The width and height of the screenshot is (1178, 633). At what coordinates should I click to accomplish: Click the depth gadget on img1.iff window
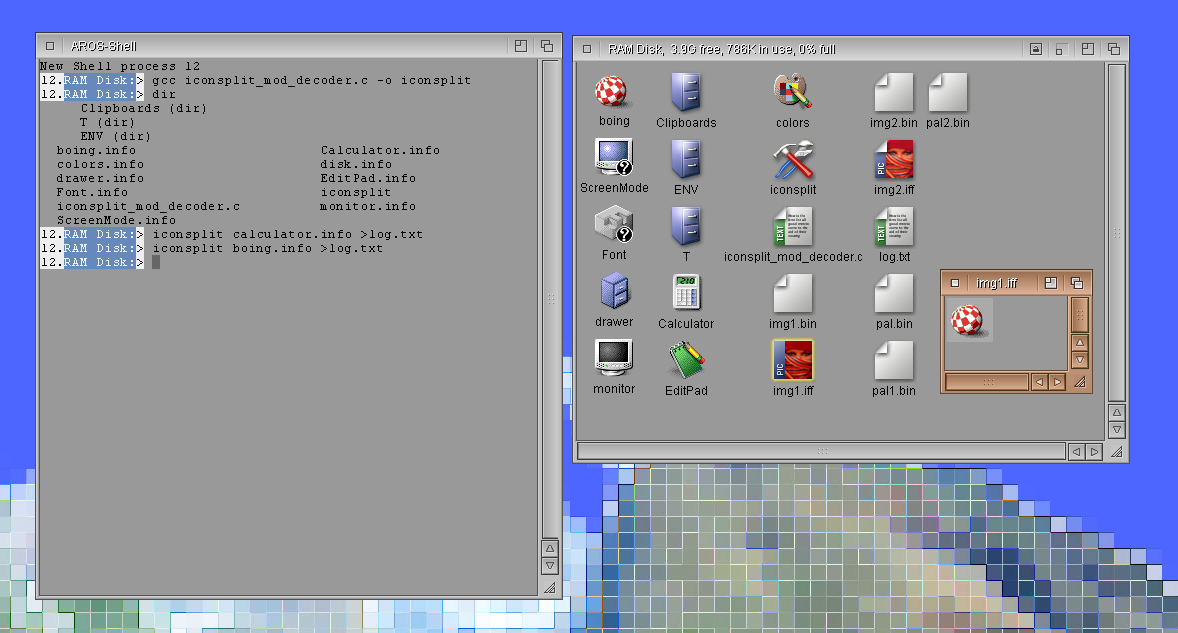click(x=1077, y=283)
